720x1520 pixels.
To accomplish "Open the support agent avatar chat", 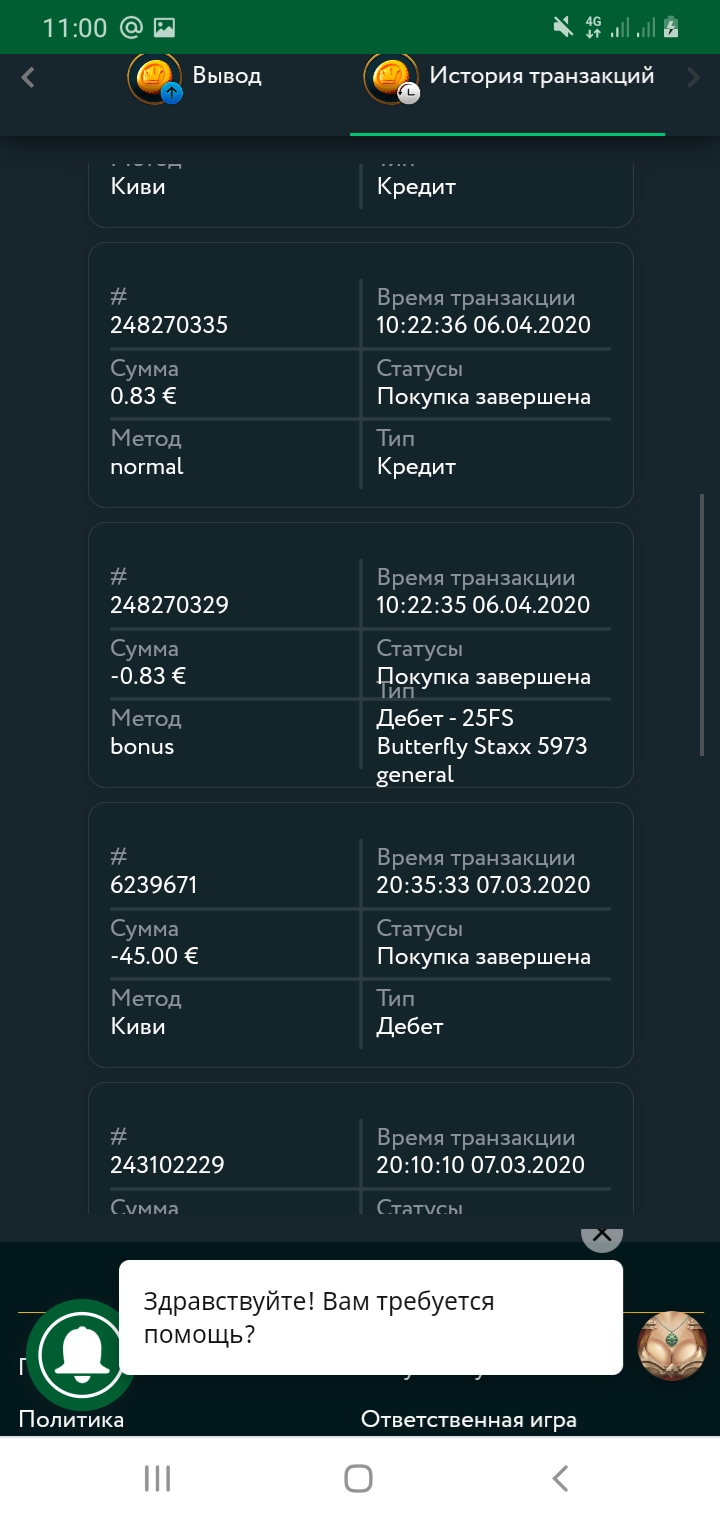I will pyautogui.click(x=672, y=1346).
